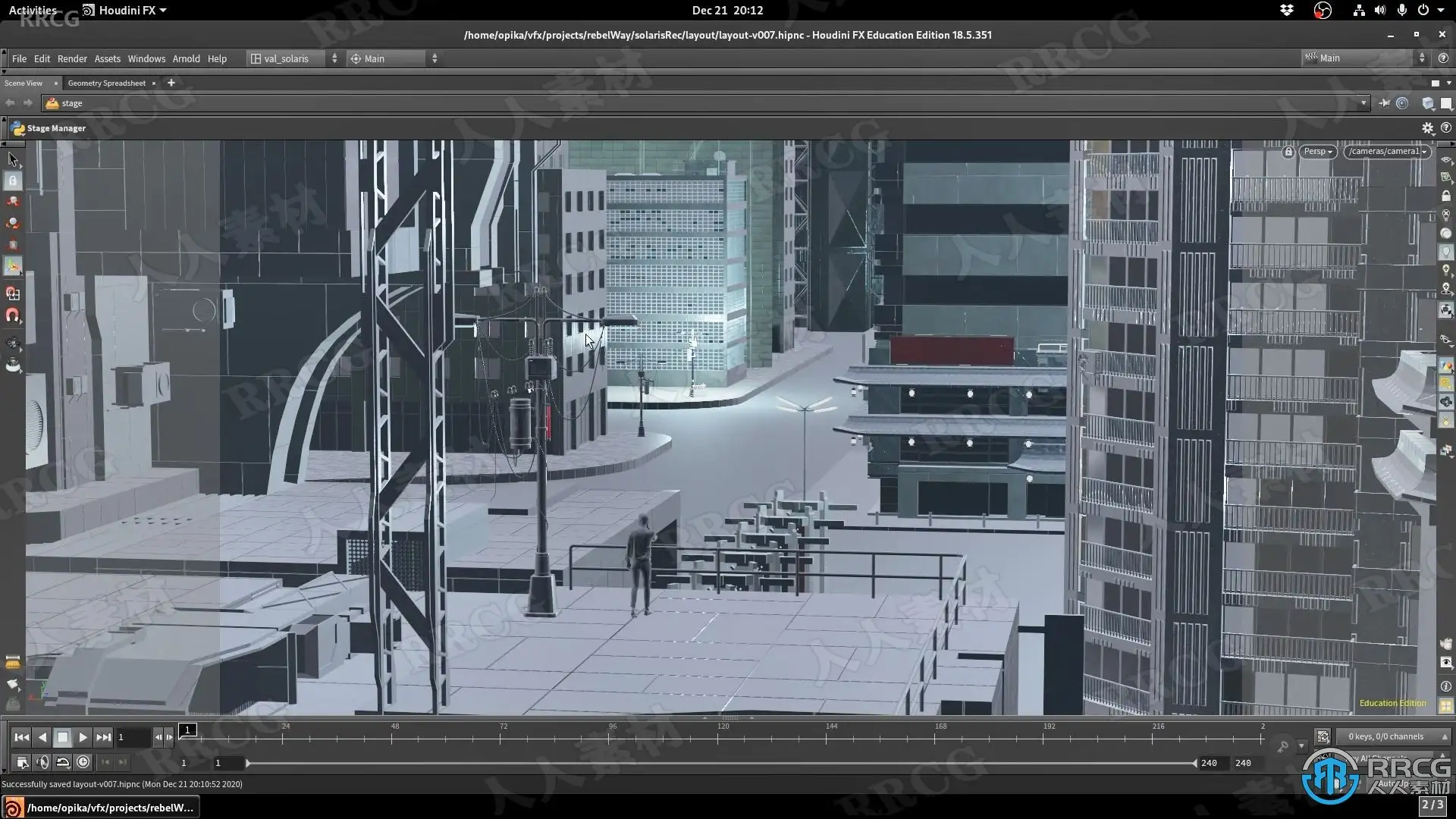Toggle the camera lock icon next to Persp
The height and width of the screenshot is (819, 1456).
(1288, 152)
